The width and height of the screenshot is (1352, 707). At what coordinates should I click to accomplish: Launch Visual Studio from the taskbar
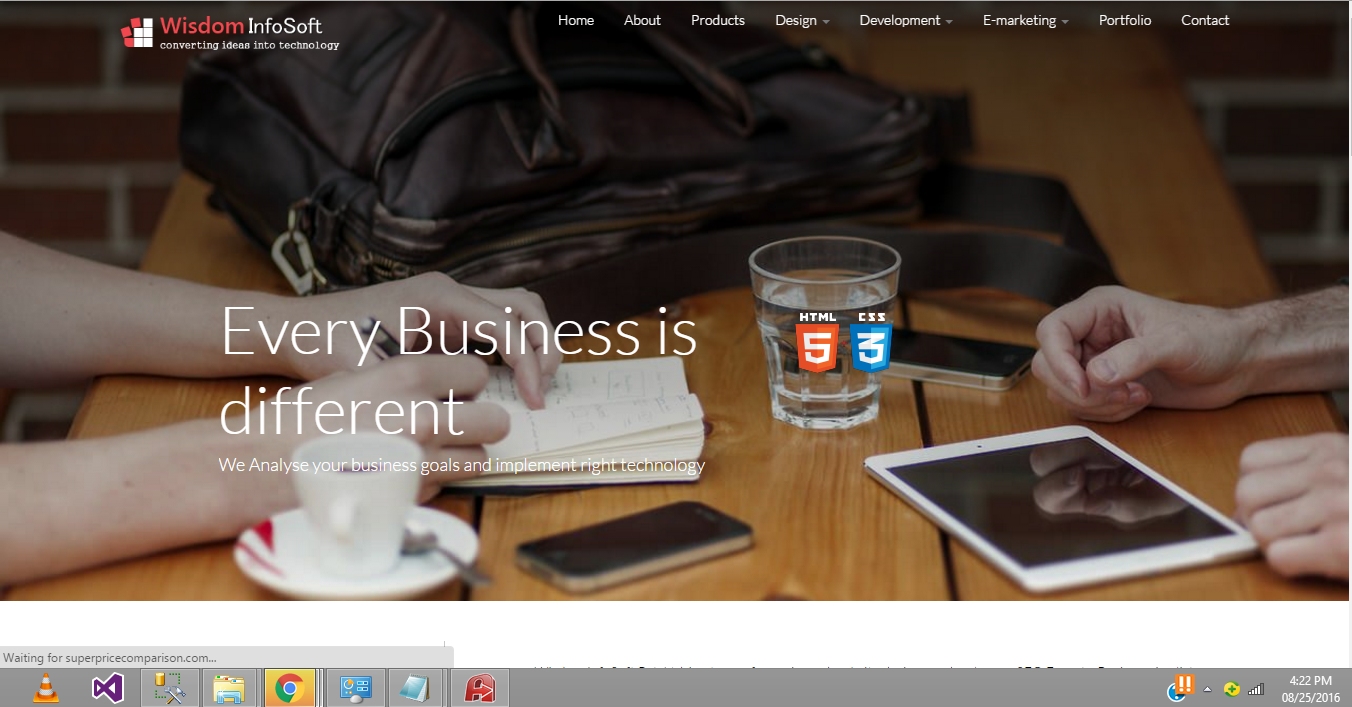pos(107,688)
